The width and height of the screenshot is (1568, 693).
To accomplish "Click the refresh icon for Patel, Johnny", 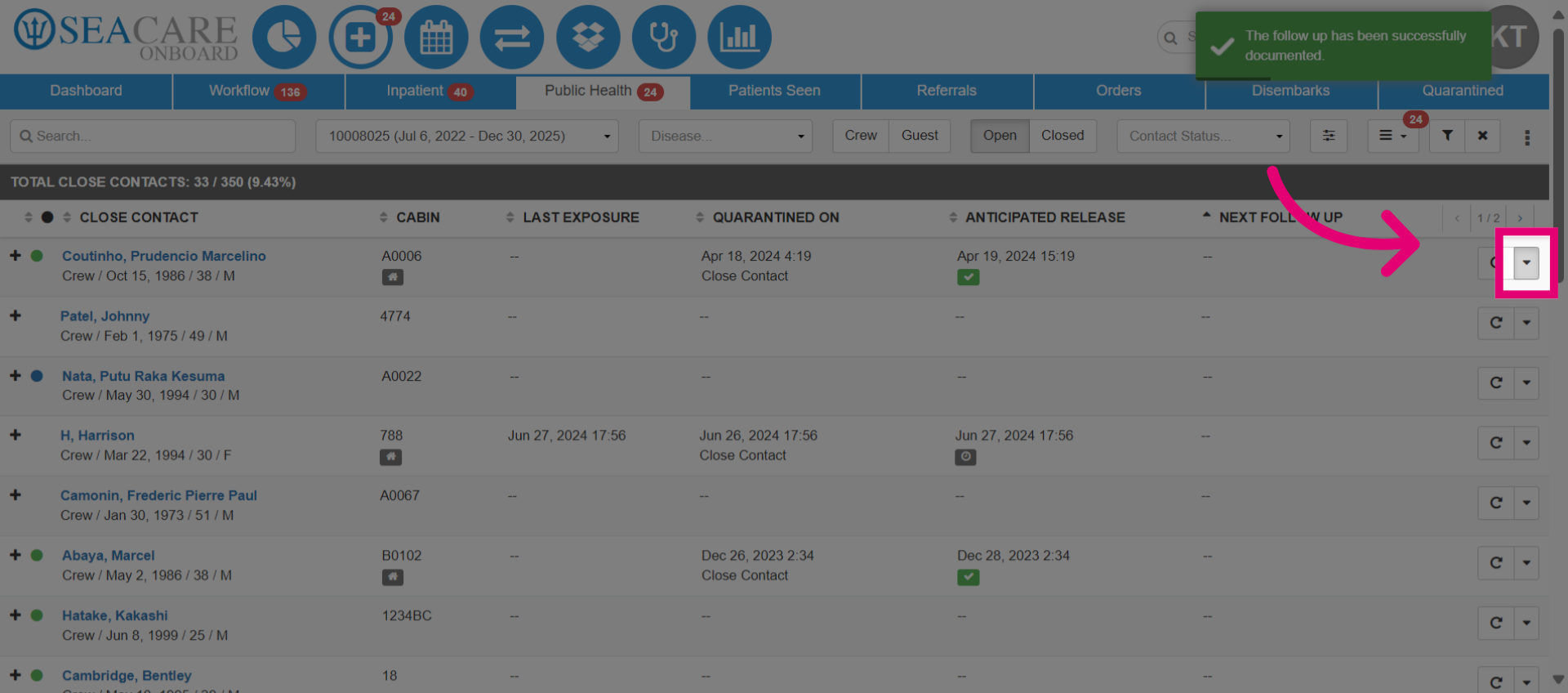I will pyautogui.click(x=1496, y=323).
